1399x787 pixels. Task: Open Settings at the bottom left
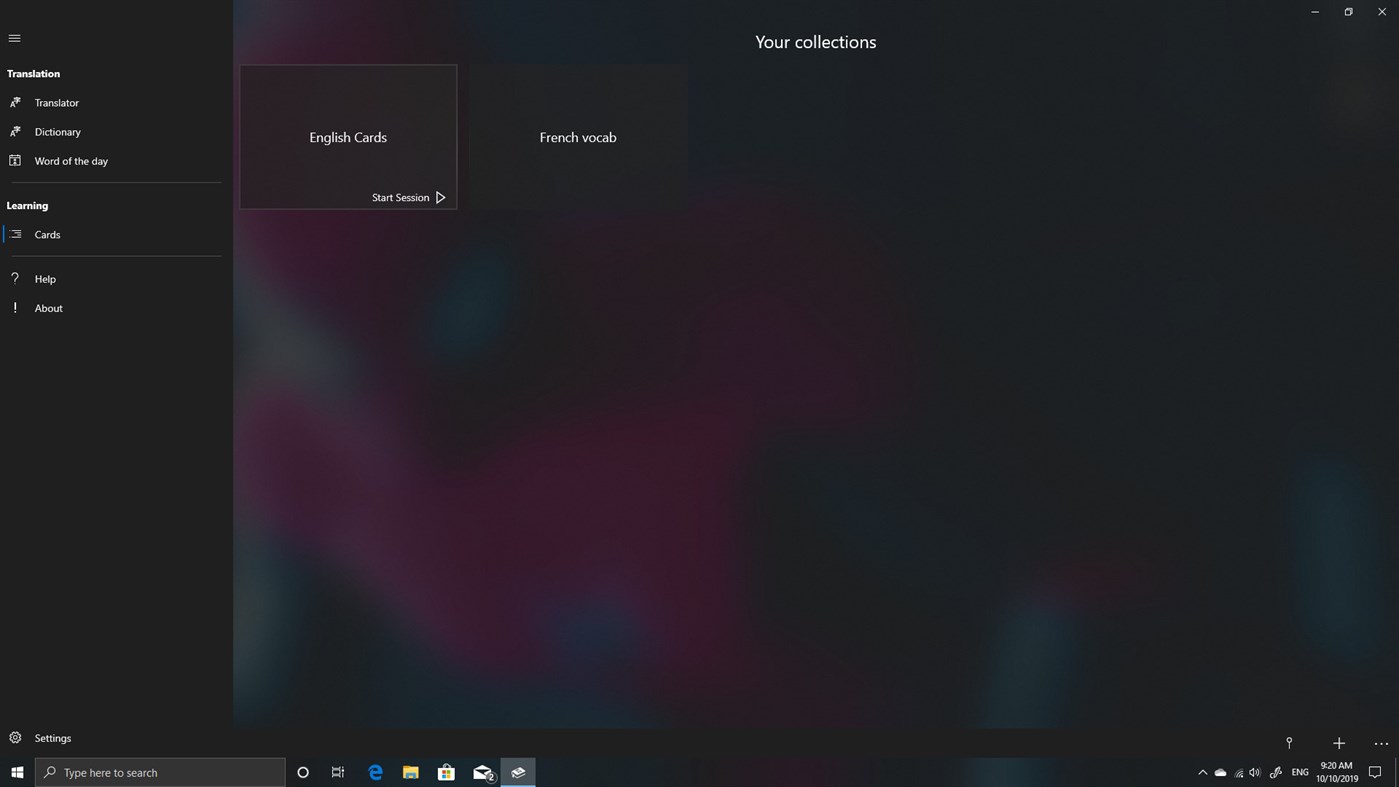[52, 737]
